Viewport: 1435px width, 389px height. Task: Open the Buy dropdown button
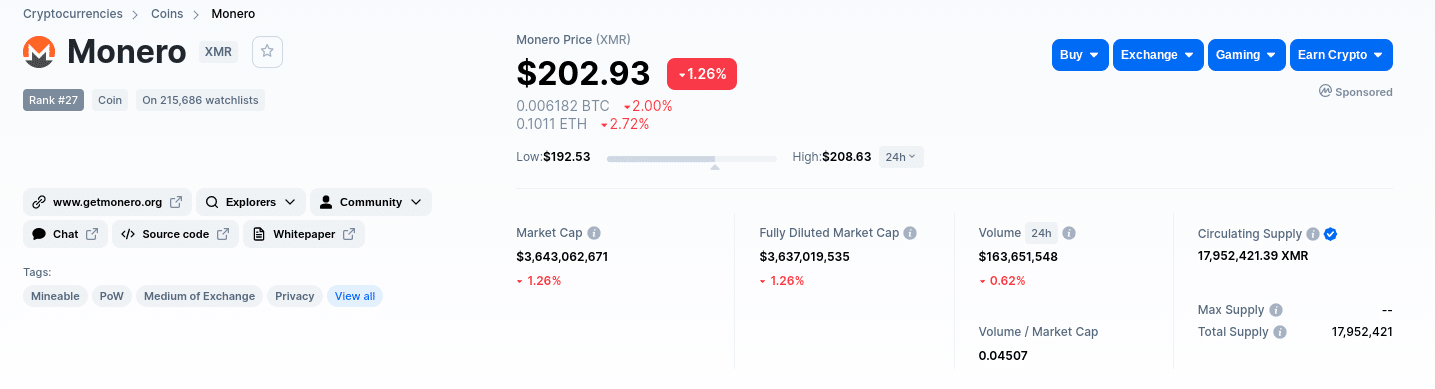point(1080,55)
